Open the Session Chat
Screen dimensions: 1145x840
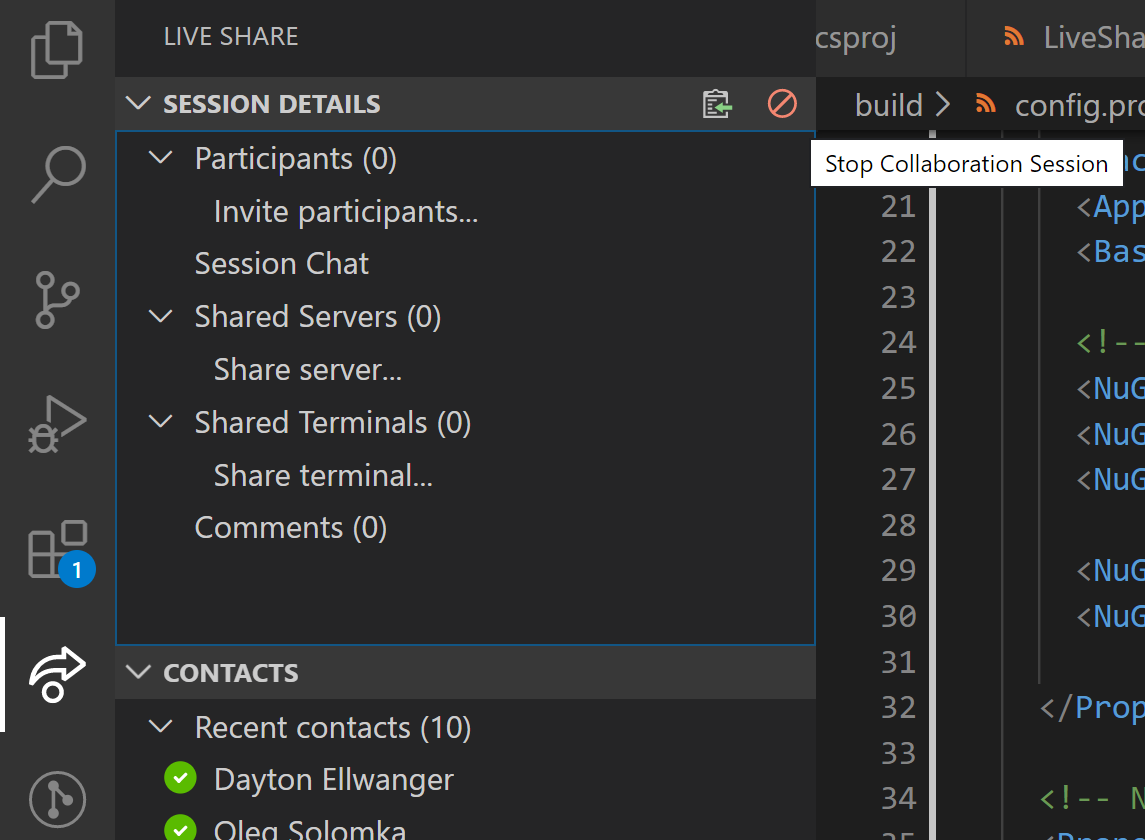(282, 263)
